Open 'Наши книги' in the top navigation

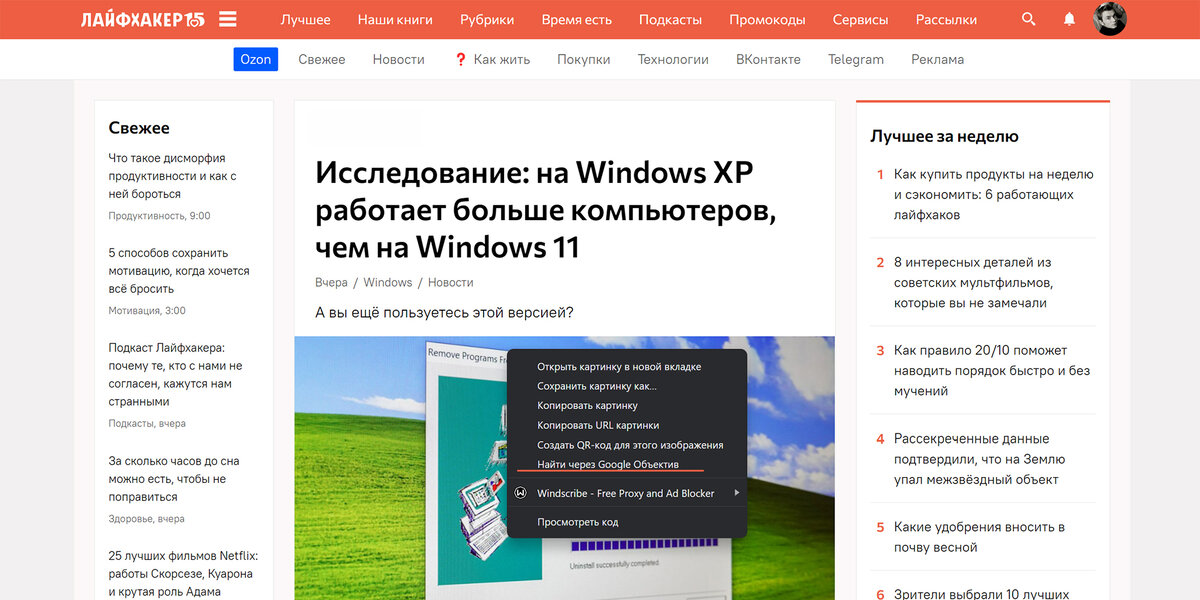(x=395, y=19)
